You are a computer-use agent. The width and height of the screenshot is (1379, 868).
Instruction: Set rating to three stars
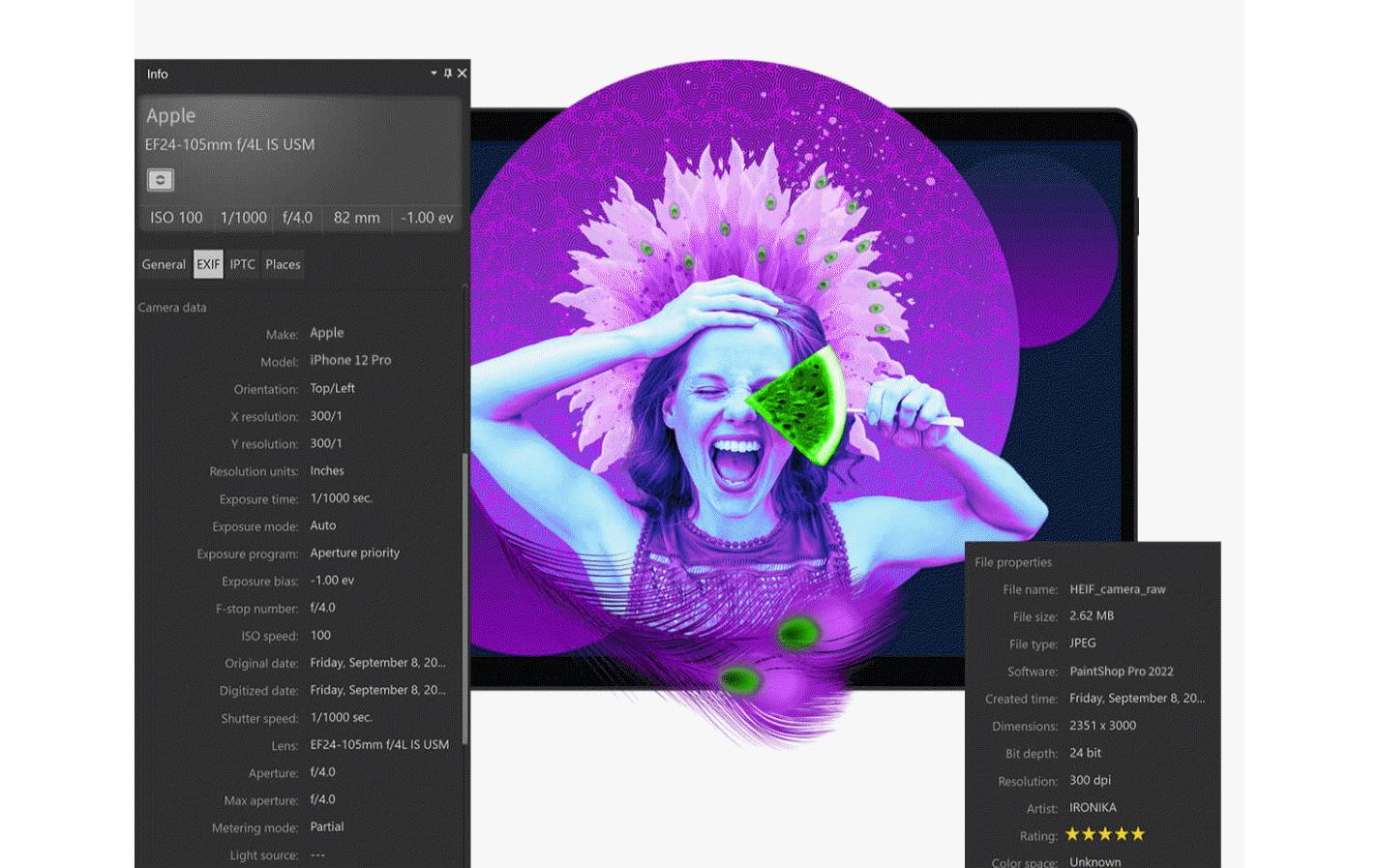pyautogui.click(x=1105, y=834)
